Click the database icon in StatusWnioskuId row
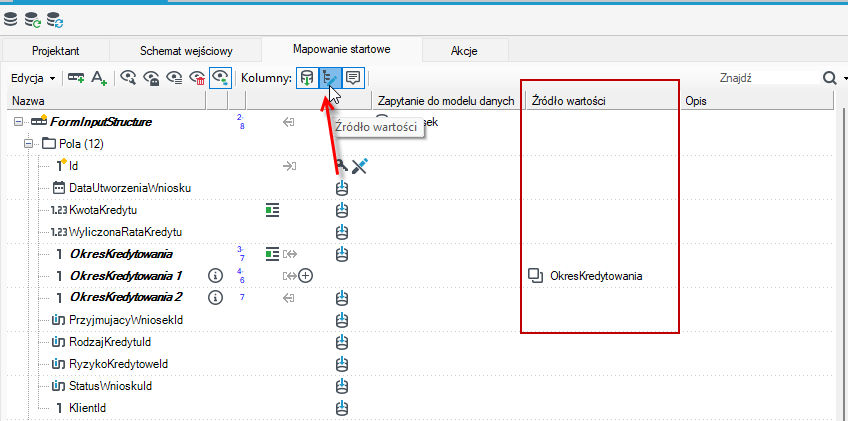The width and height of the screenshot is (848, 421). (341, 386)
